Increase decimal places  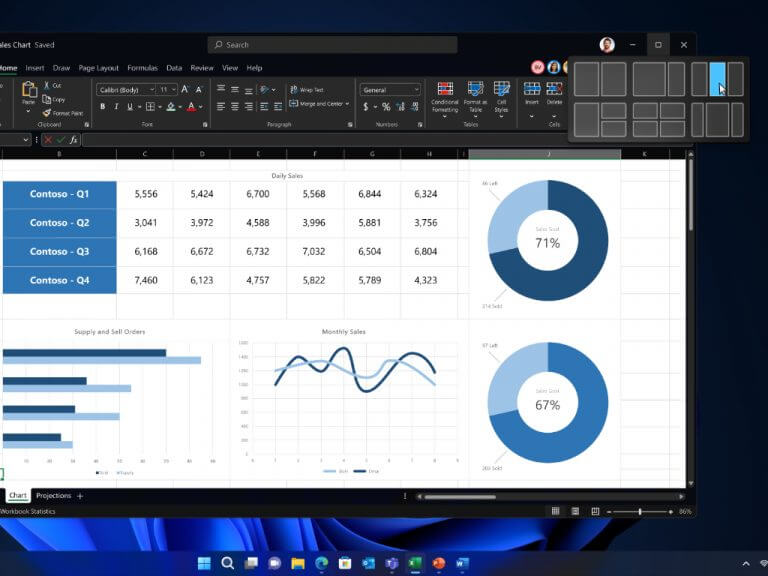point(401,106)
